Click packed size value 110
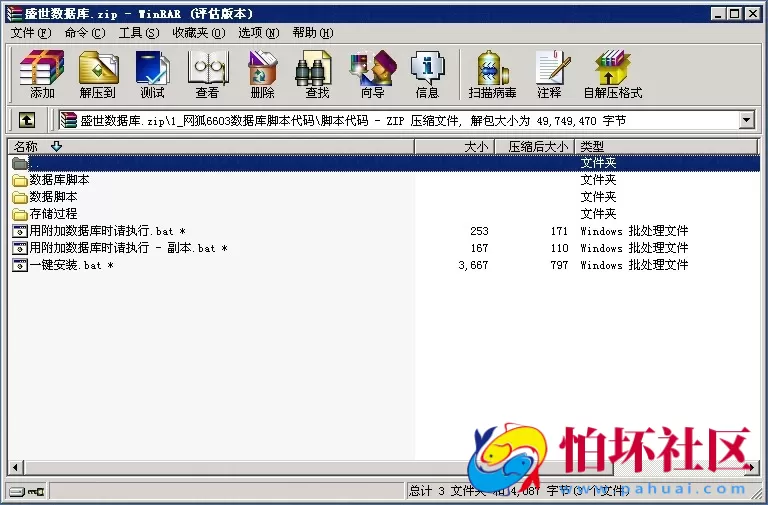The height and width of the screenshot is (505, 768). tap(559, 248)
